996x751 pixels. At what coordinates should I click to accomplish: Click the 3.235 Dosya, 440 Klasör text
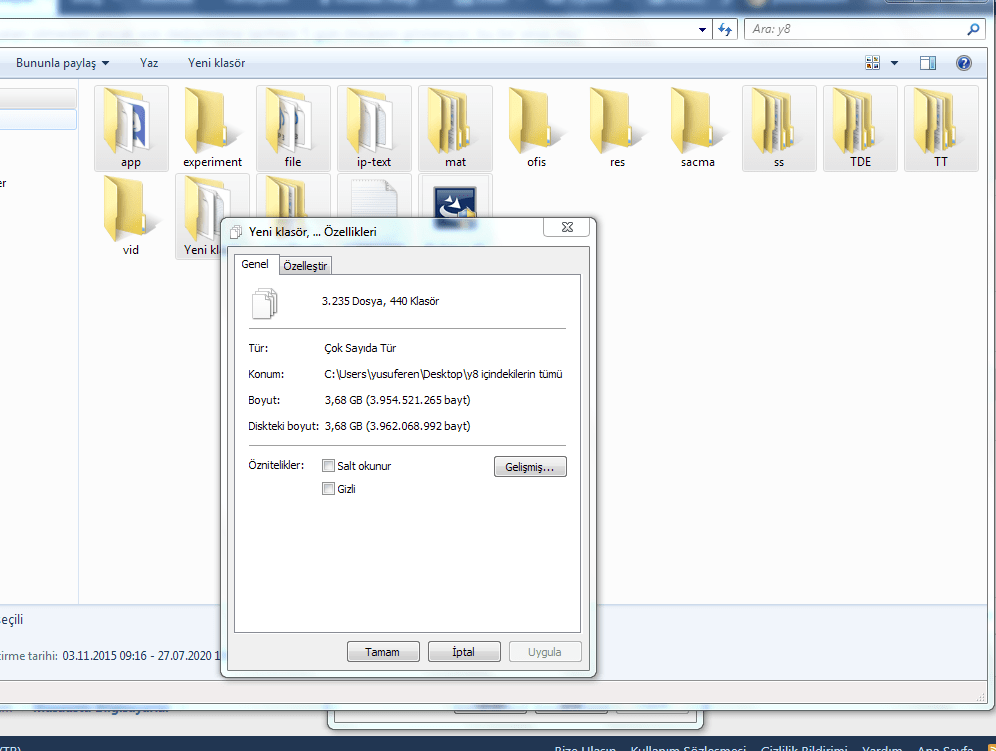pos(380,301)
